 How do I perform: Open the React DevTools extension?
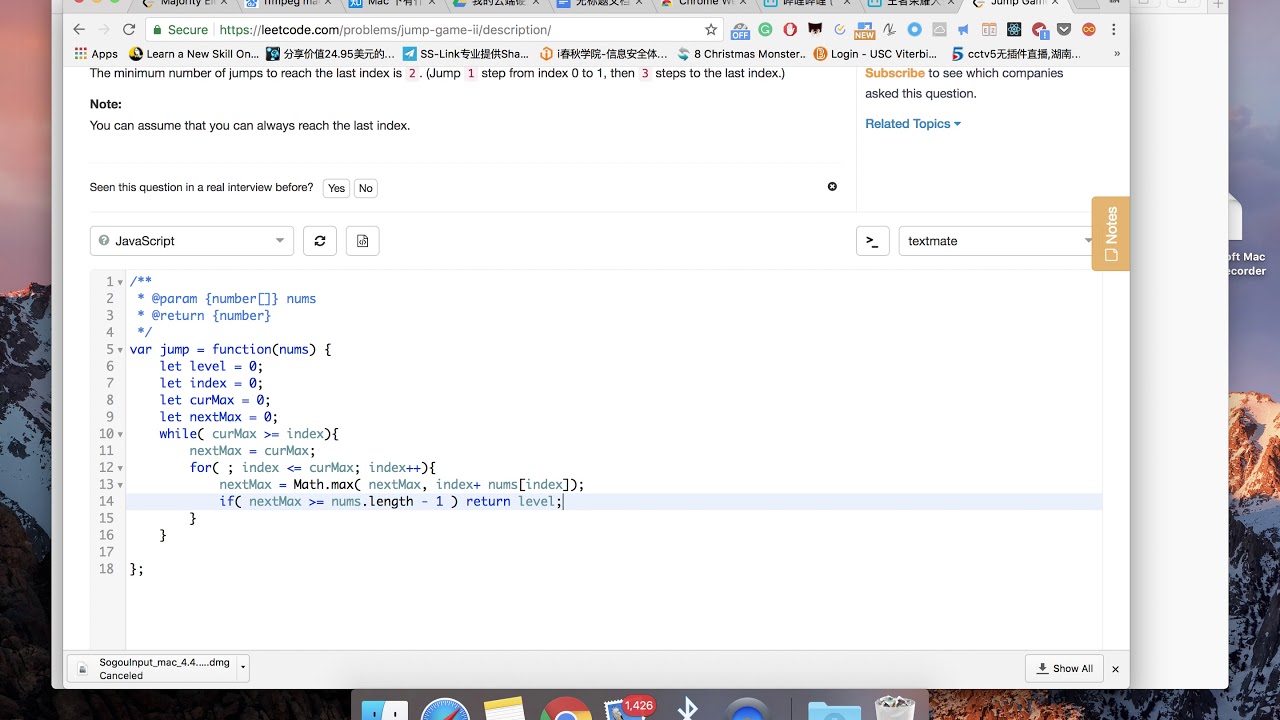(1016, 30)
